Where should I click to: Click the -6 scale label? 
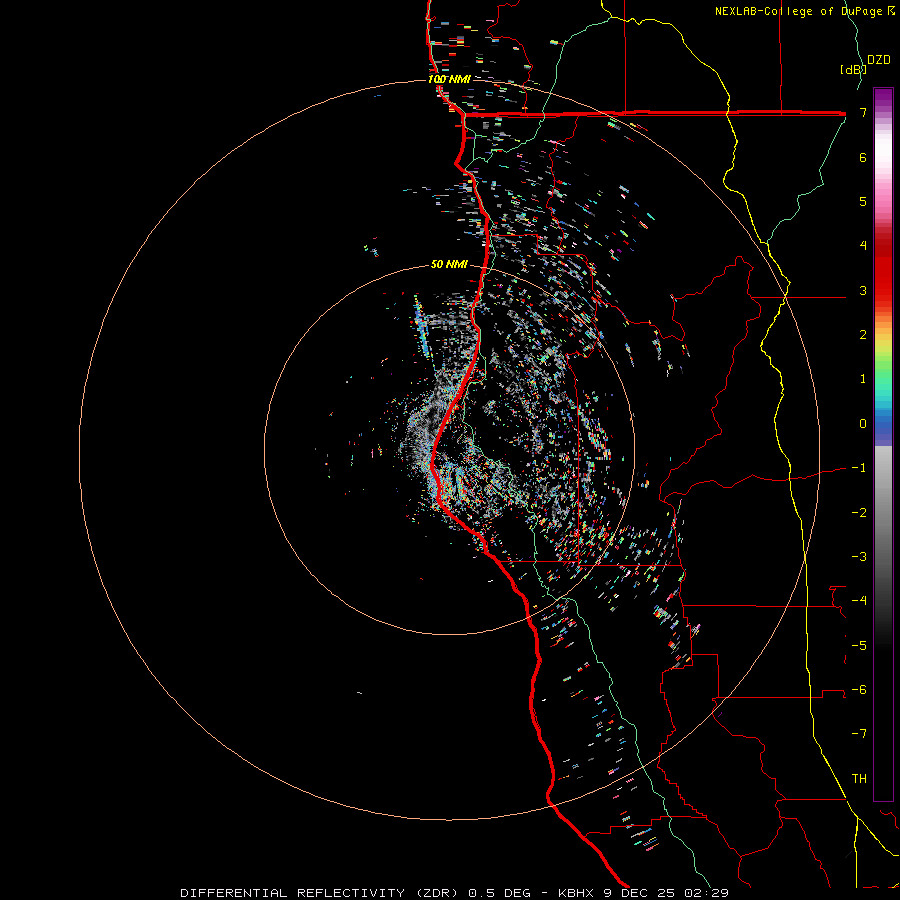point(859,690)
